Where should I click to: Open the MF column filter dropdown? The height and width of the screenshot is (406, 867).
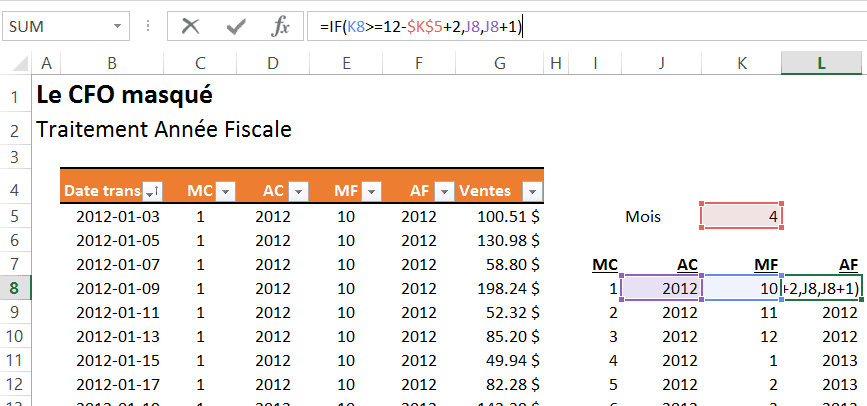(371, 191)
